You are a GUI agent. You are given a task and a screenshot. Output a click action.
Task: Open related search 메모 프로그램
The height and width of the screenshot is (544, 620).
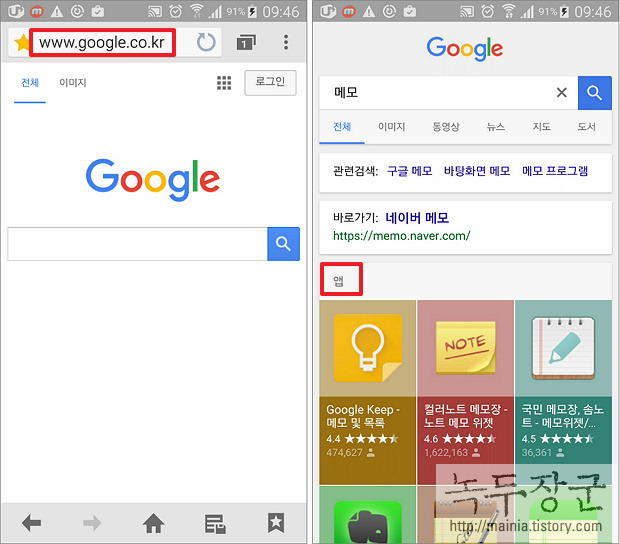pyautogui.click(x=555, y=171)
